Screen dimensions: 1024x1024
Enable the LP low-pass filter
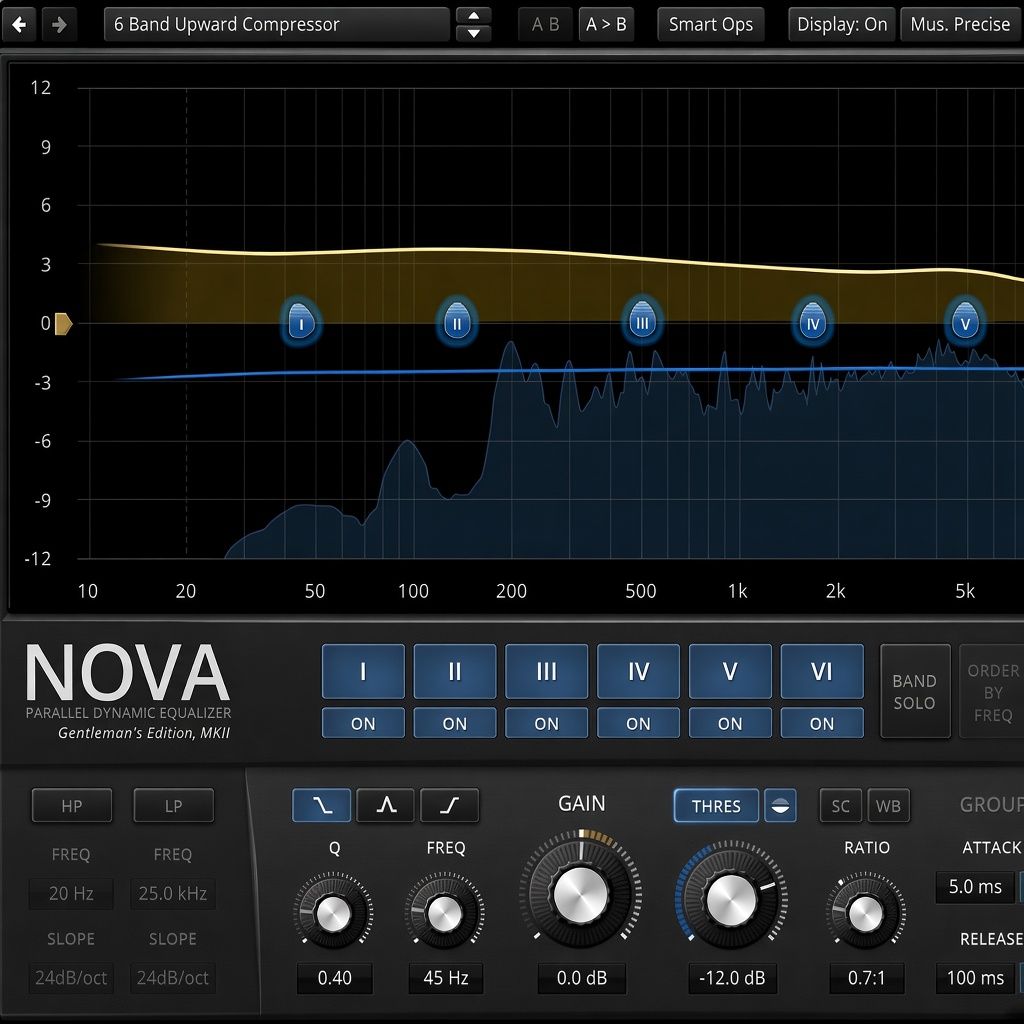tap(173, 805)
